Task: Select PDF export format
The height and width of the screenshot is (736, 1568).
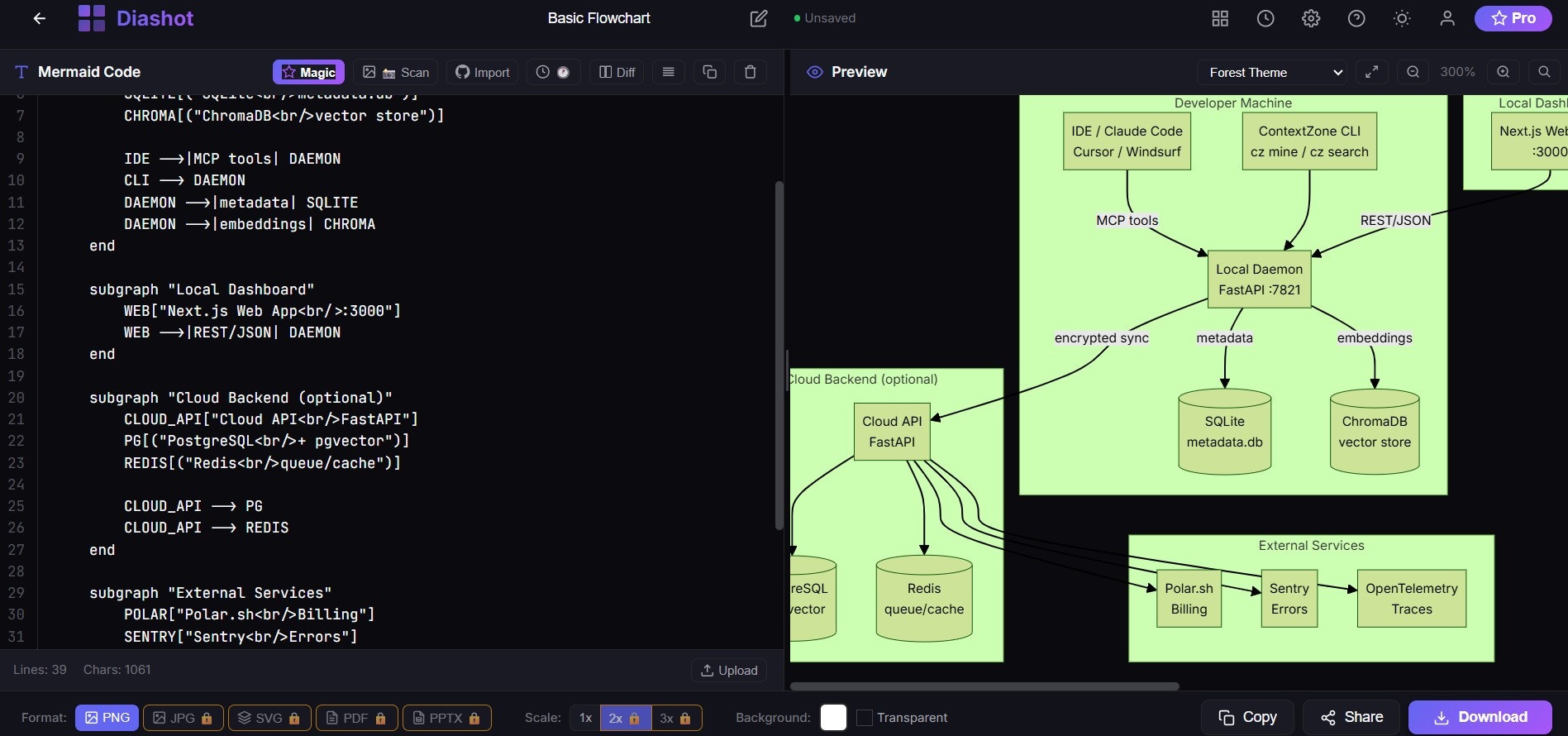Action: click(356, 717)
